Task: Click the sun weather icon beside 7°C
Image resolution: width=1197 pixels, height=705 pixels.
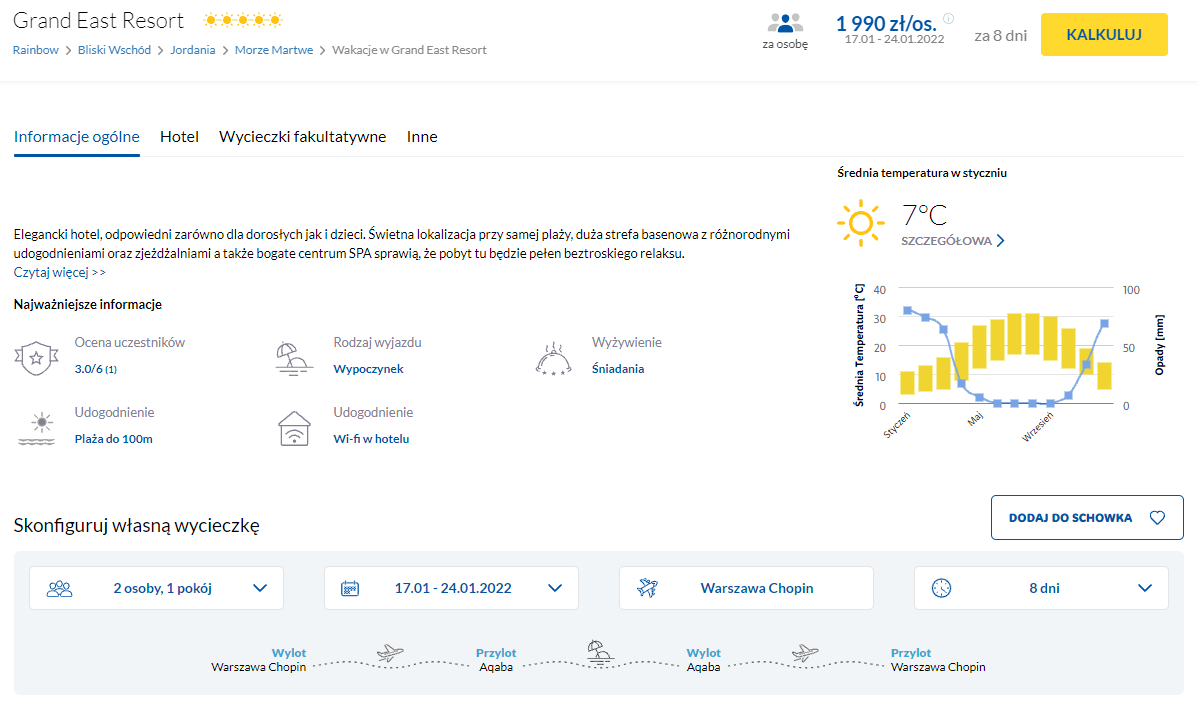Action: point(860,223)
